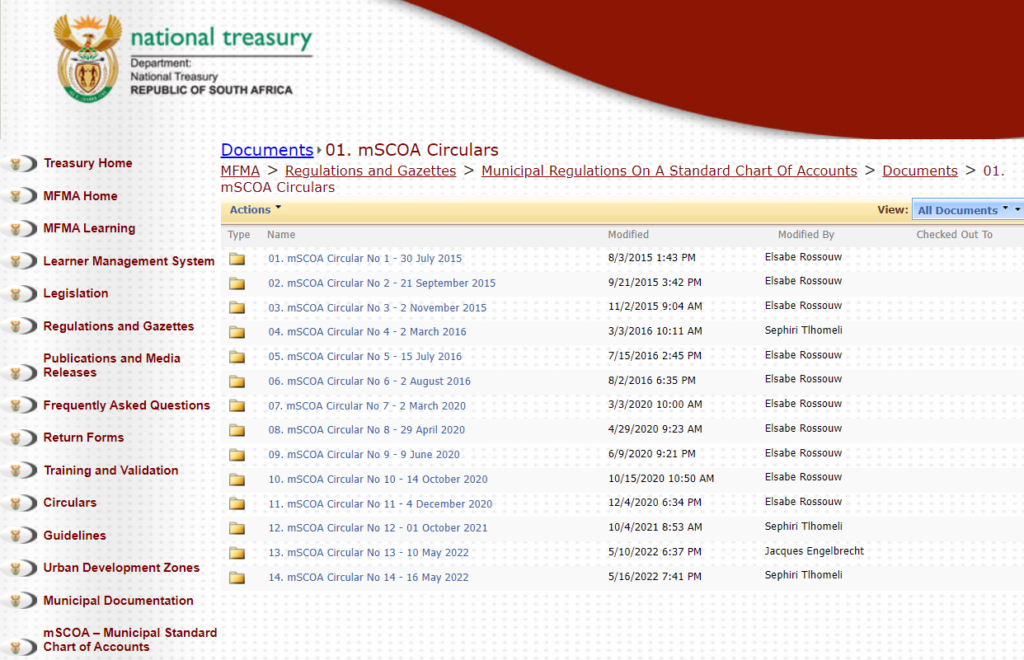Image resolution: width=1024 pixels, height=660 pixels.
Task: Open Circulars sidebar link
Action: tap(70, 503)
